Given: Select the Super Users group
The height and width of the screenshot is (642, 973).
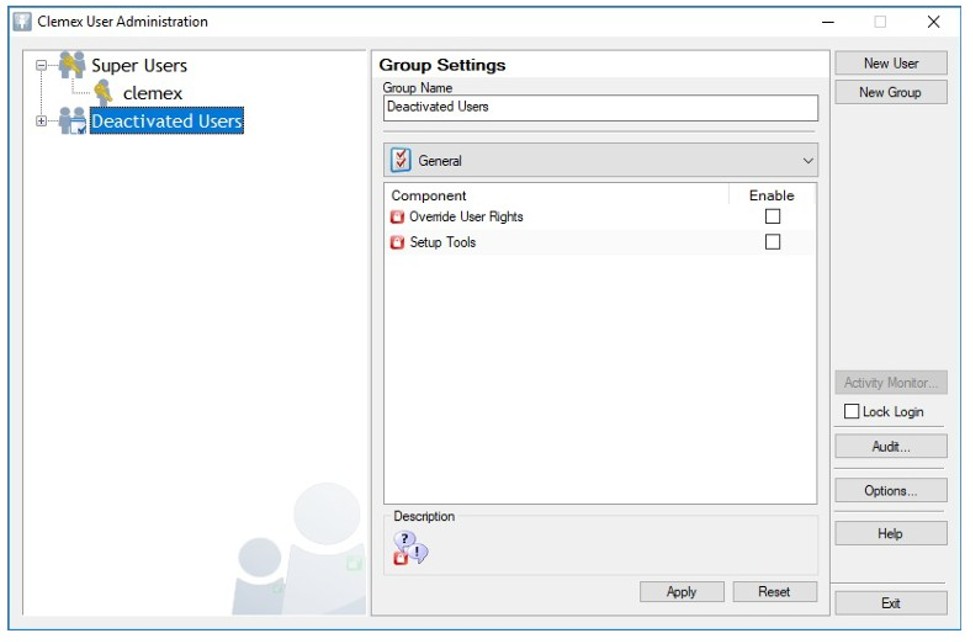Looking at the screenshot, I should tap(139, 65).
